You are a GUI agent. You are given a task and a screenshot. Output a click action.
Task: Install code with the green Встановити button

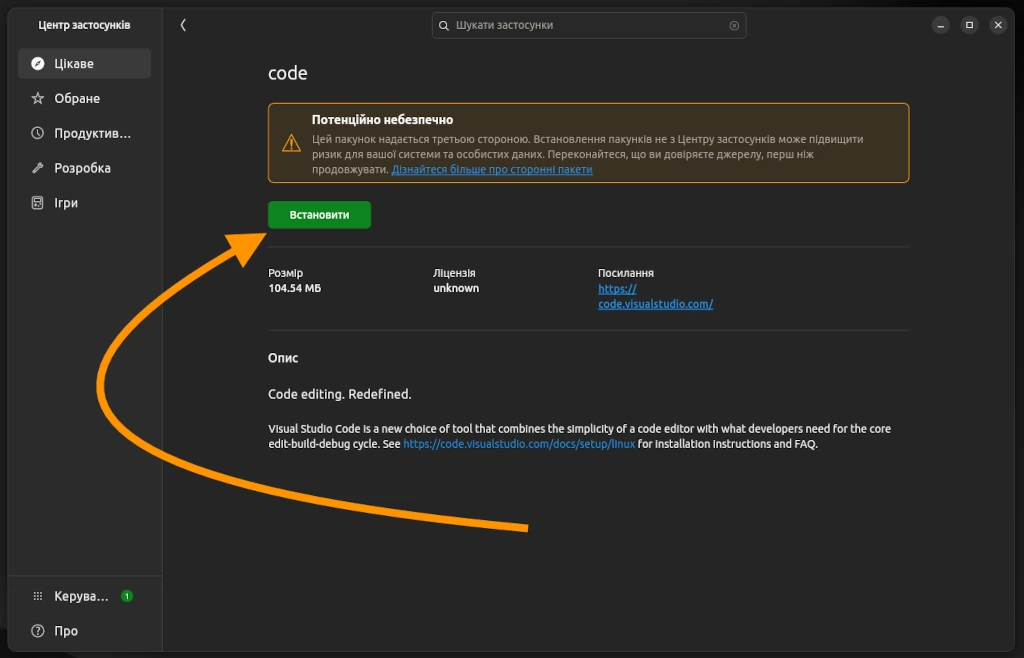pyautogui.click(x=319, y=215)
